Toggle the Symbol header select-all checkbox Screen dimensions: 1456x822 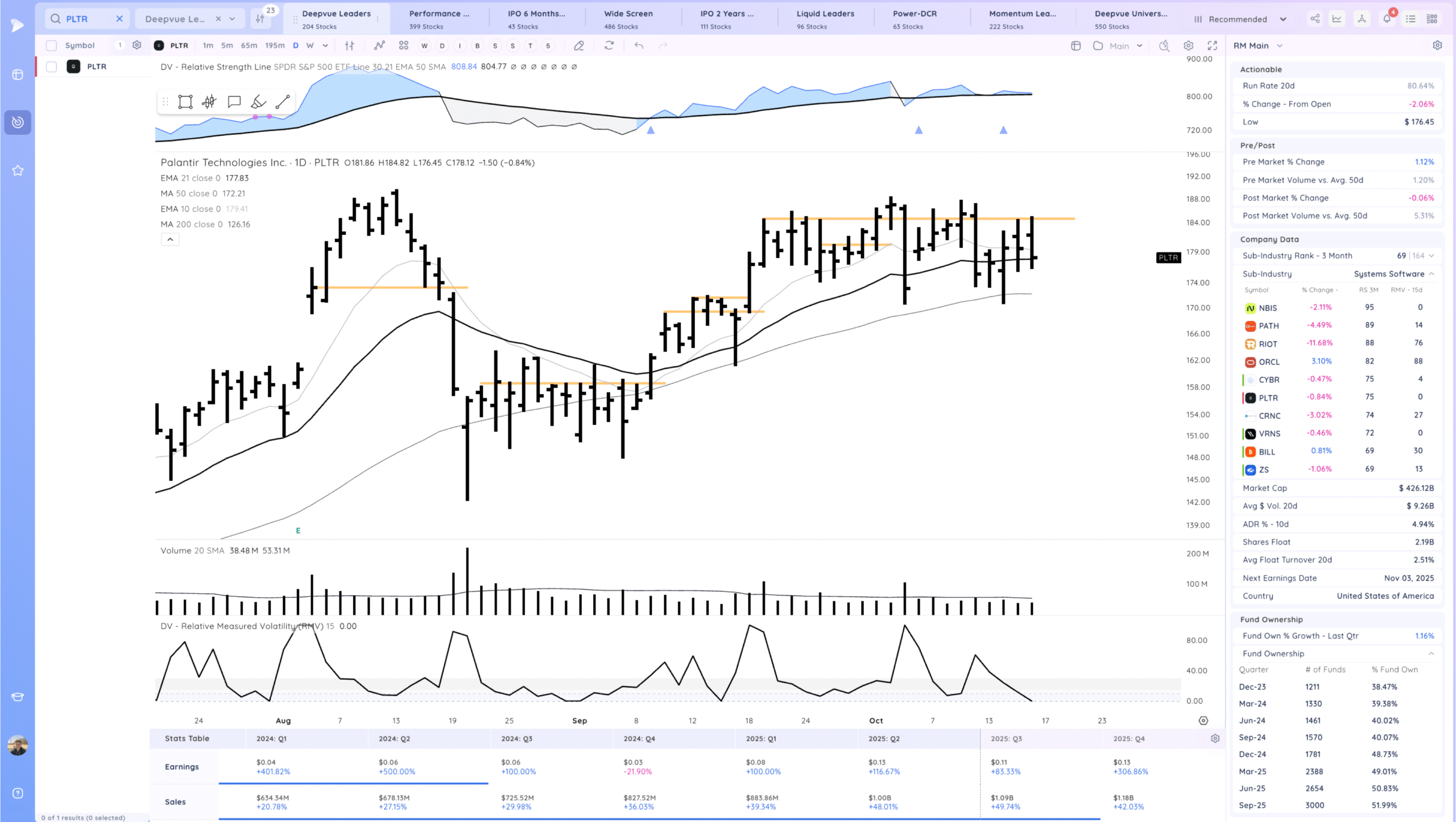click(x=52, y=46)
